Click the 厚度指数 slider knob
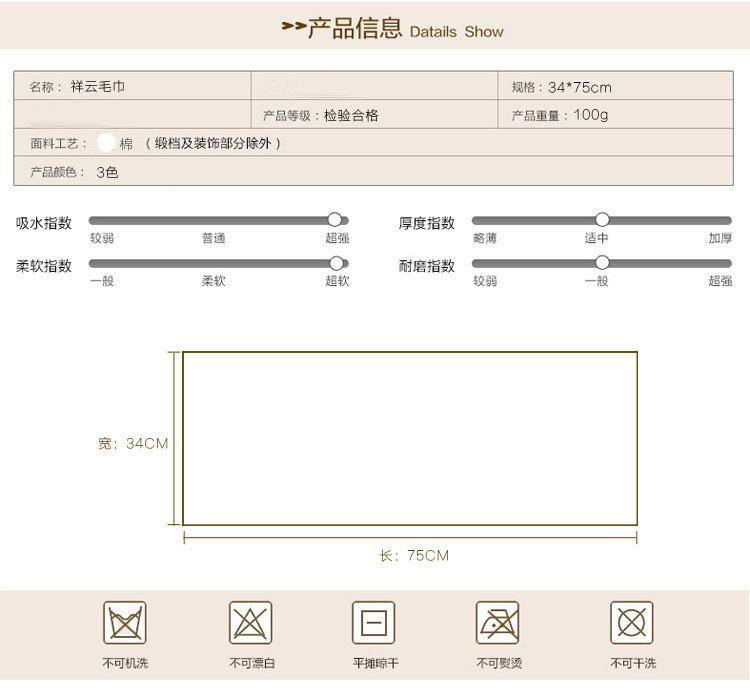 pyautogui.click(x=602, y=220)
